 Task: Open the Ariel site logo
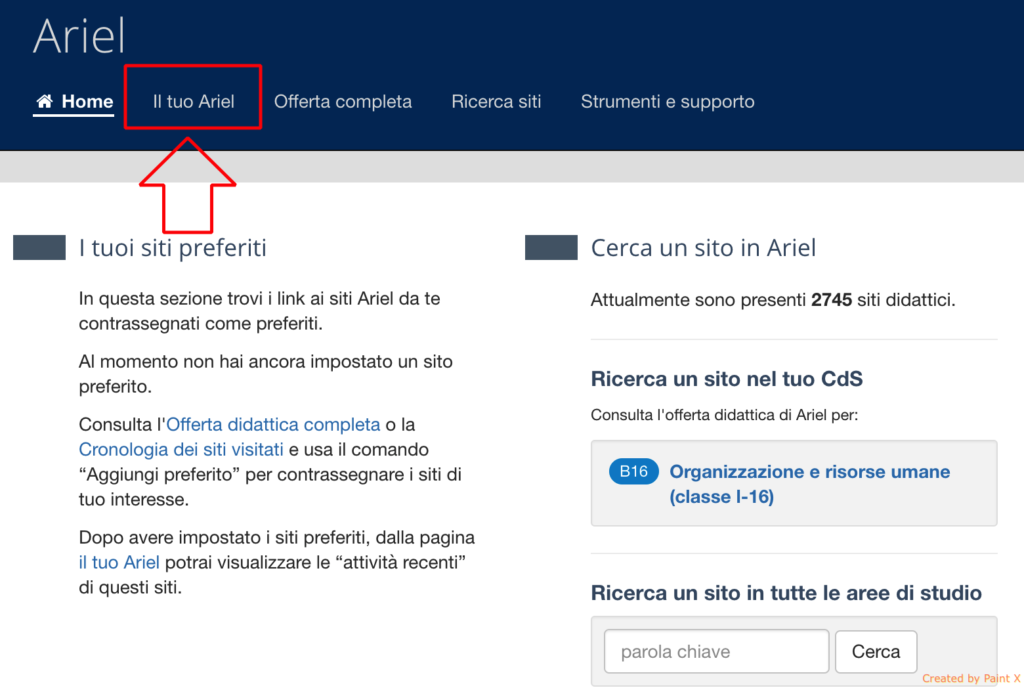click(x=79, y=35)
